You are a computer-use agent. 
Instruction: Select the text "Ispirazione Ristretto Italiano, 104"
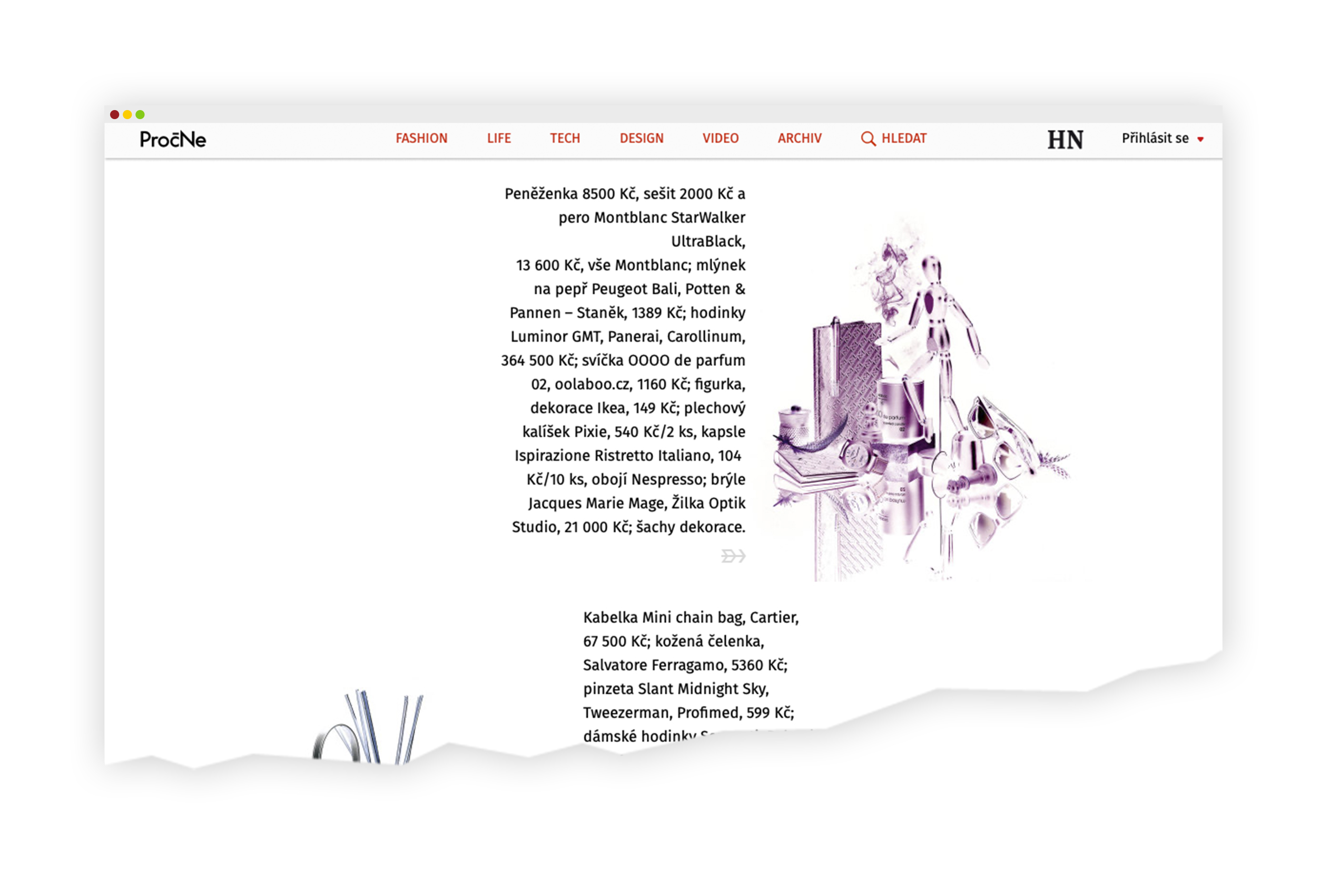click(x=627, y=456)
